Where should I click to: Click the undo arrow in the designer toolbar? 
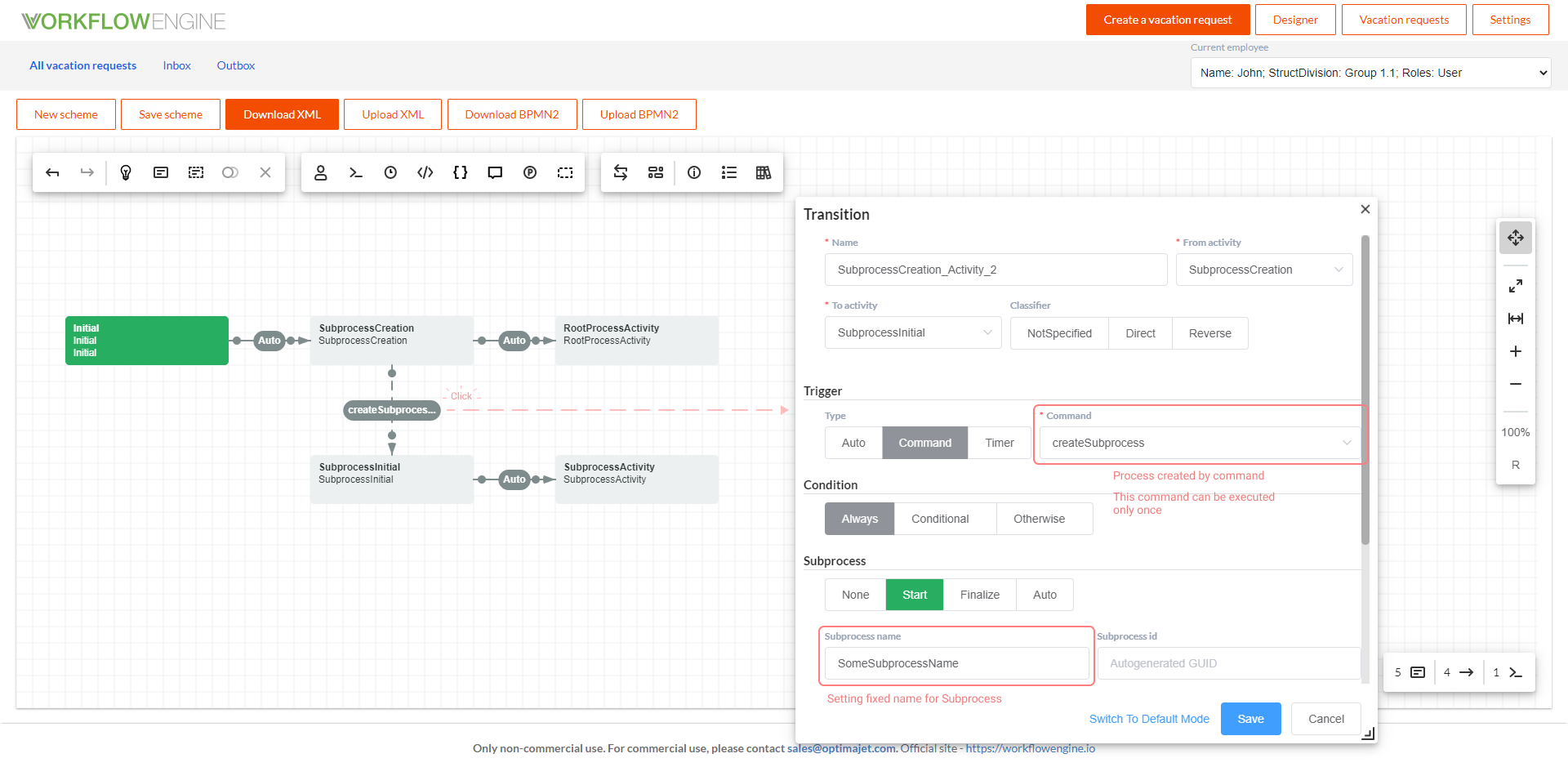(52, 172)
